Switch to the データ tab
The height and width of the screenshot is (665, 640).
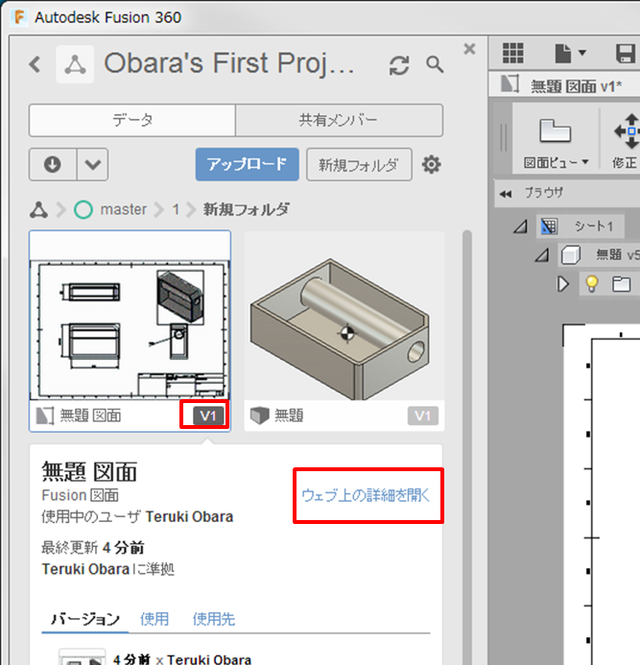coord(132,120)
